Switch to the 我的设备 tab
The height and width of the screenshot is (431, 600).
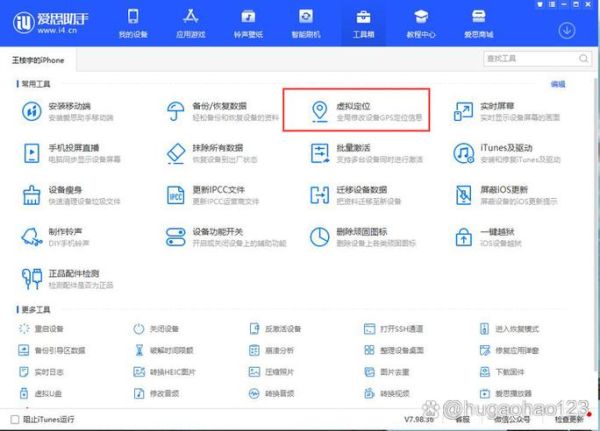[133, 24]
